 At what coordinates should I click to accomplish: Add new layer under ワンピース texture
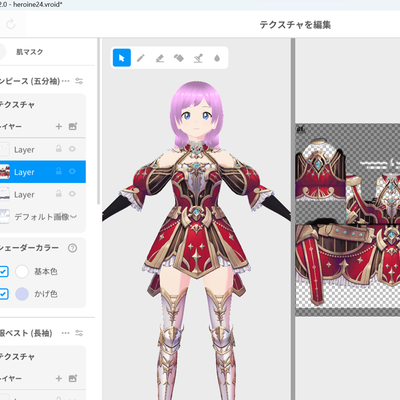(x=59, y=126)
